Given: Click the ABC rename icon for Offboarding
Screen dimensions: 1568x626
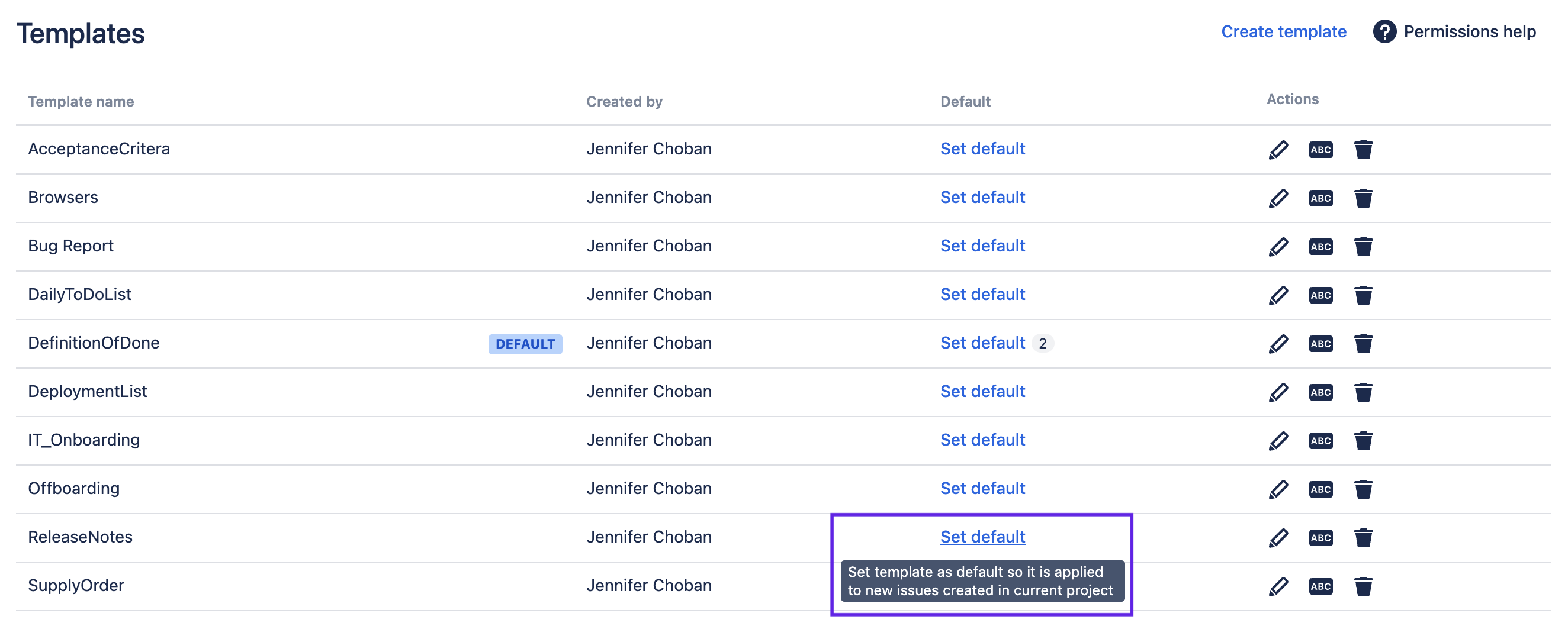Looking at the screenshot, I should (x=1320, y=489).
